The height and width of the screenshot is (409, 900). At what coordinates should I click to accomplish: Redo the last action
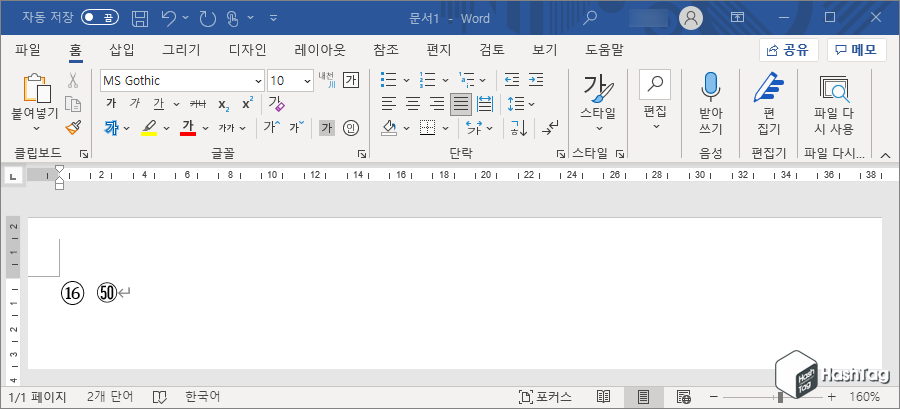click(207, 18)
